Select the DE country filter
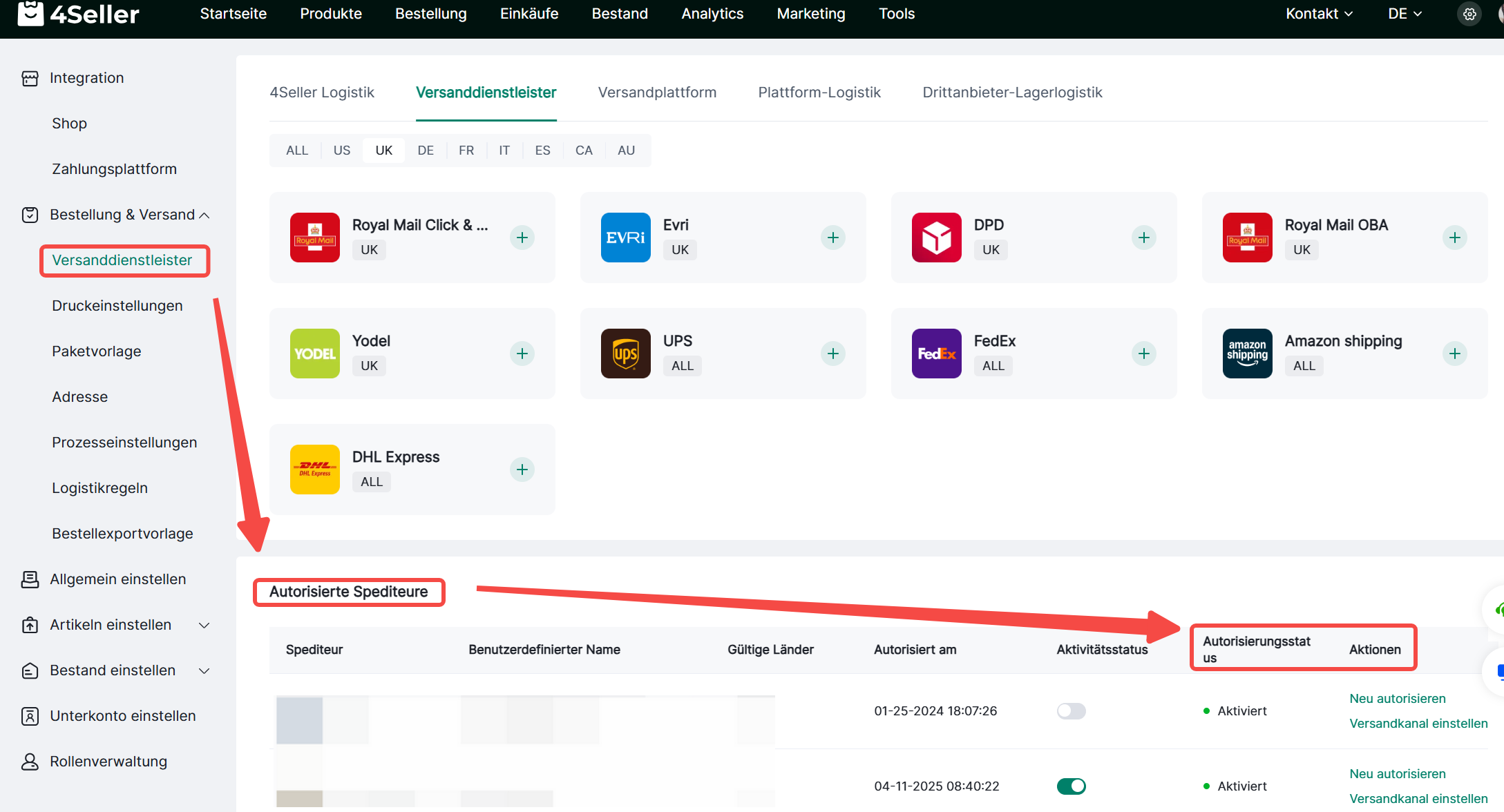Screen dimensions: 1504x812 (426, 151)
